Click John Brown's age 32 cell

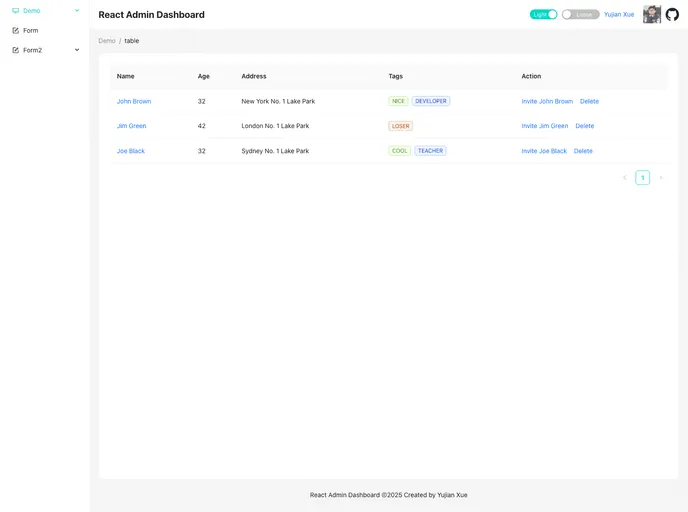201,101
